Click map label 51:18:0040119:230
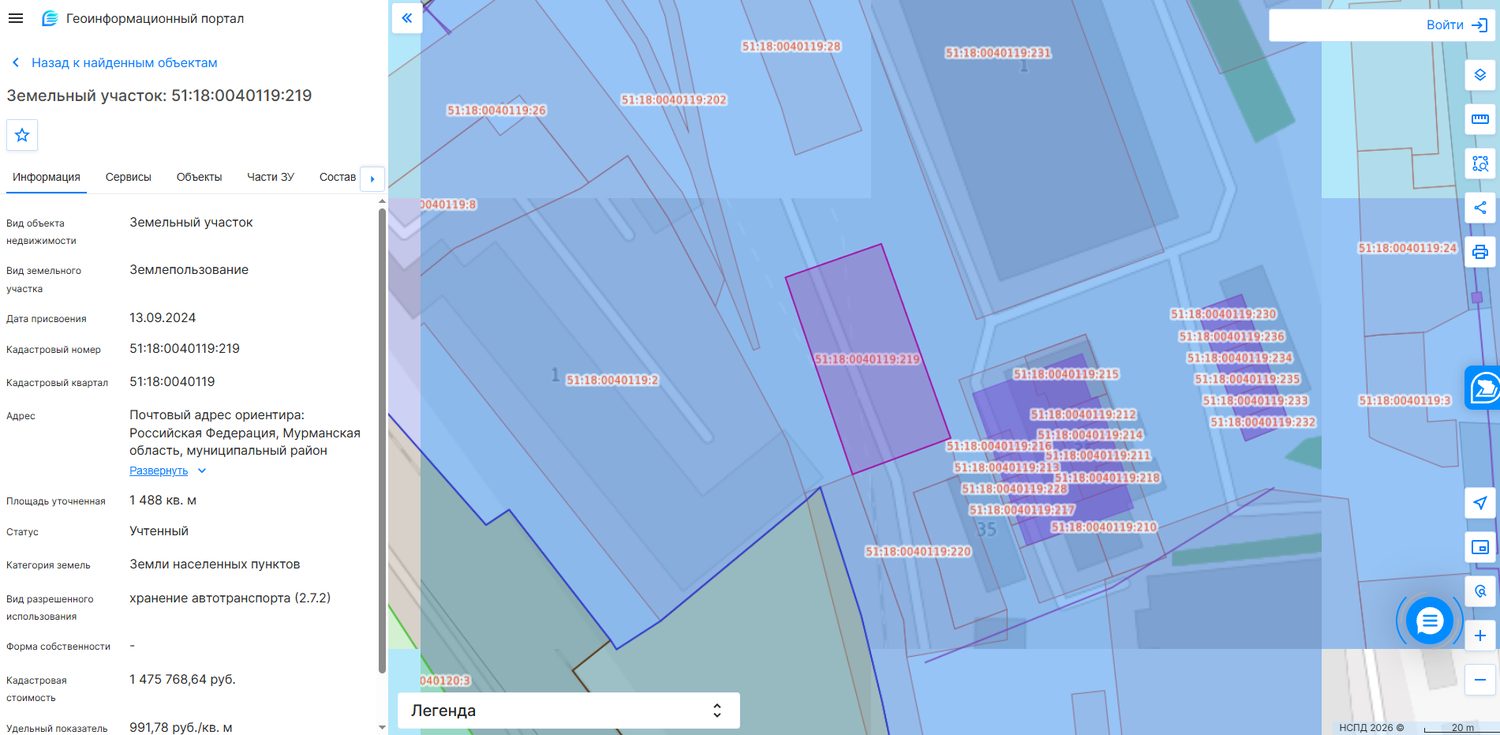This screenshot has width=1500, height=735. [x=1223, y=314]
